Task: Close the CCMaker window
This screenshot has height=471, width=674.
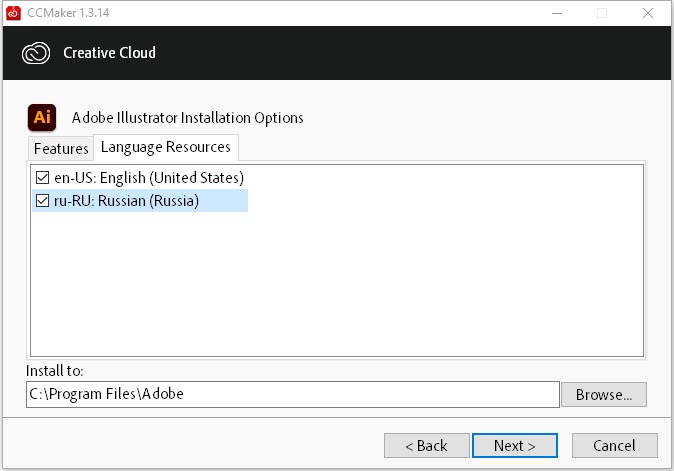Action: pyautogui.click(x=648, y=13)
